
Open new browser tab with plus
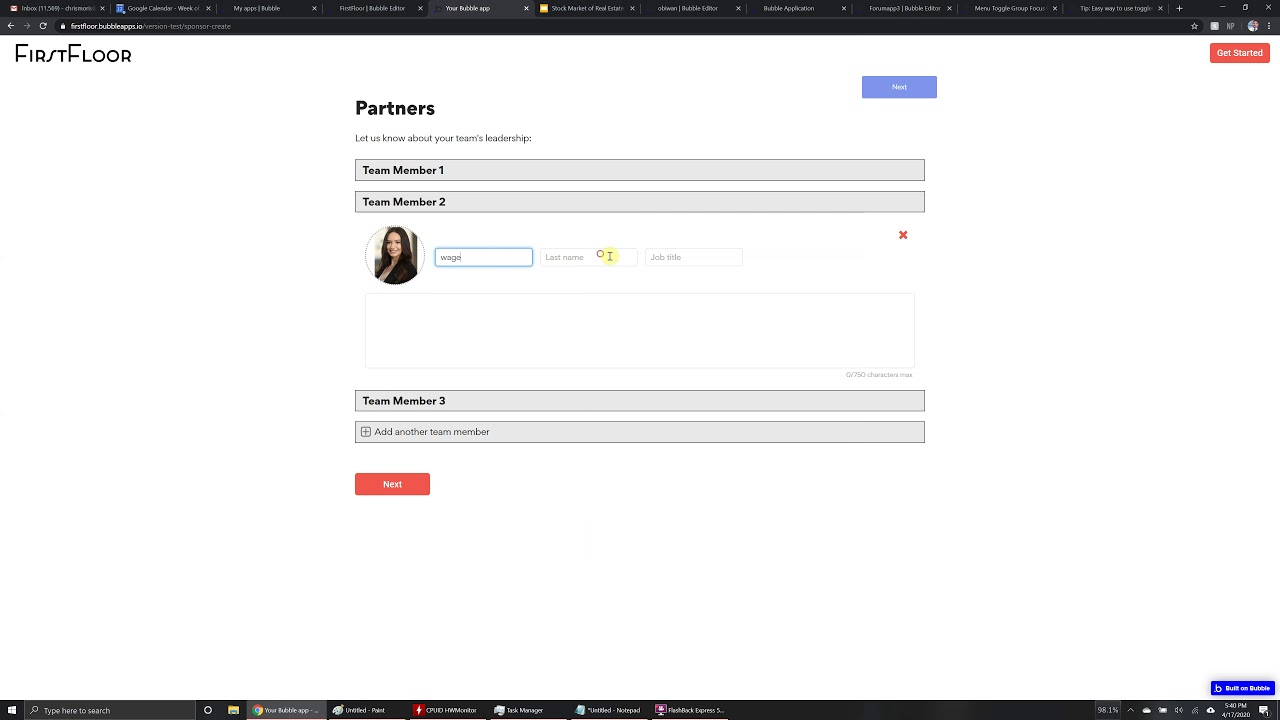pyautogui.click(x=1179, y=8)
